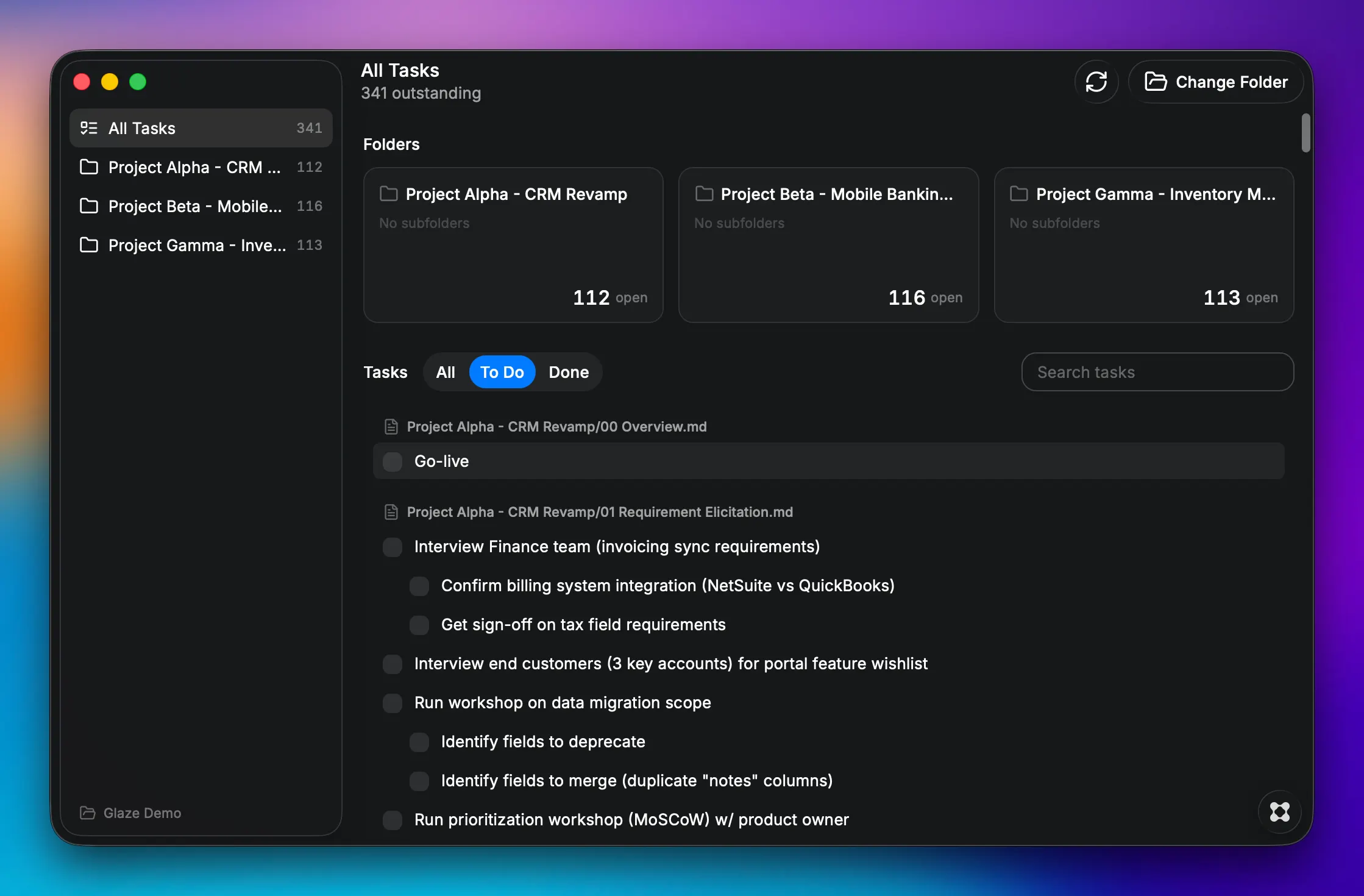This screenshot has width=1364, height=896.
Task: Check Confirm billing system integration task
Action: [x=419, y=586]
